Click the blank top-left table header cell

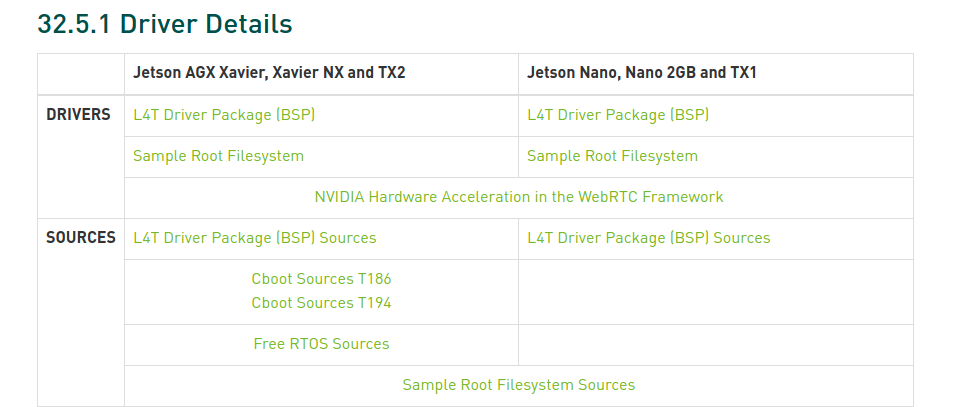[x=81, y=74]
